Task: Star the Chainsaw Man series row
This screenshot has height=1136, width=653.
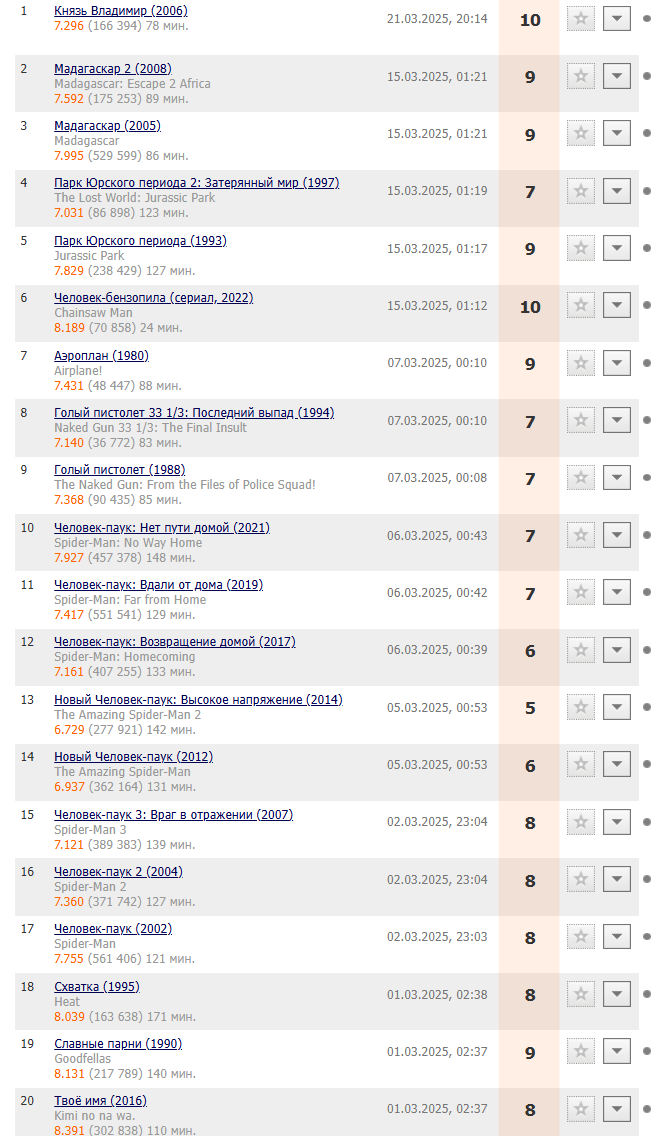Action: tap(581, 306)
